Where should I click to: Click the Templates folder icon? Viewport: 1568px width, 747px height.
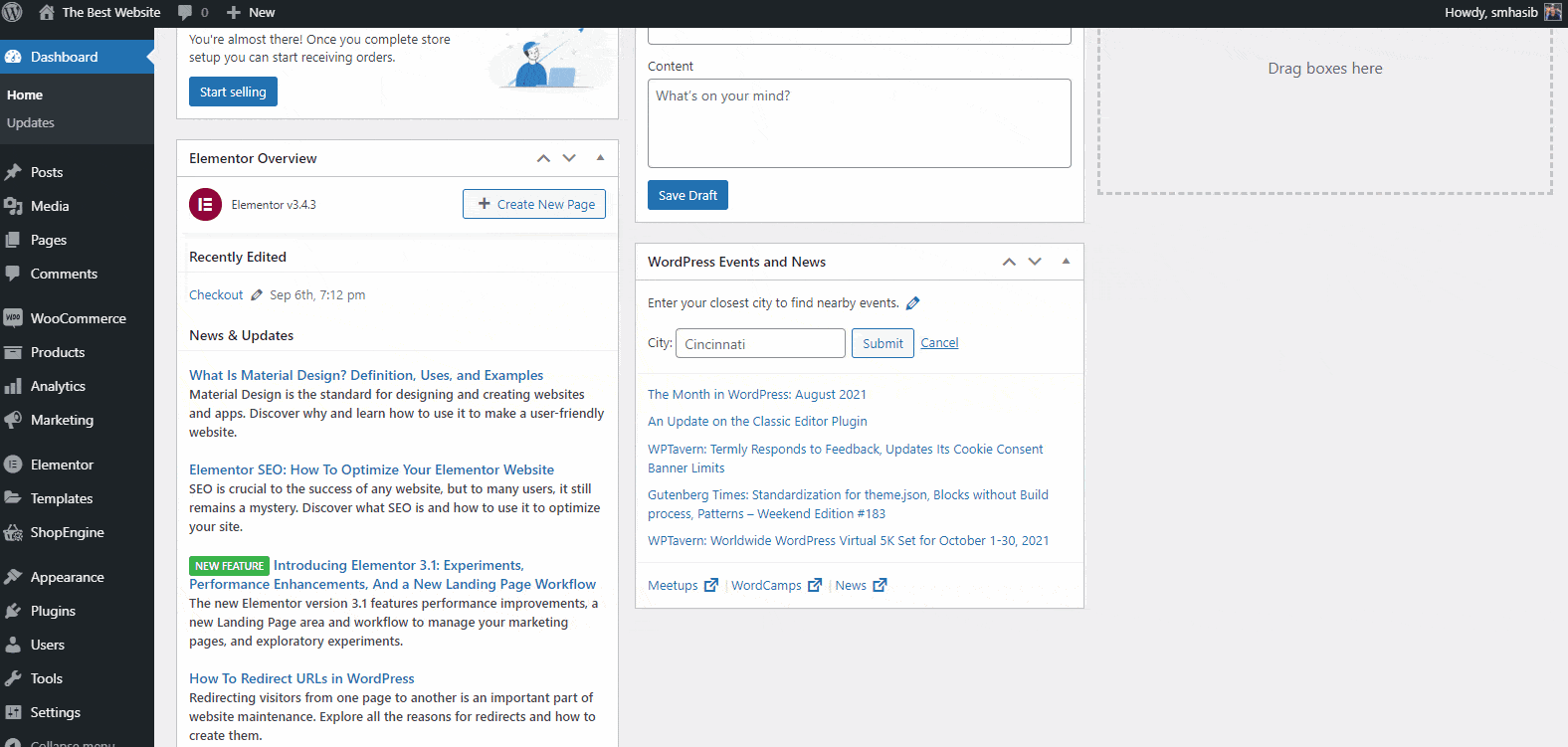coord(13,498)
